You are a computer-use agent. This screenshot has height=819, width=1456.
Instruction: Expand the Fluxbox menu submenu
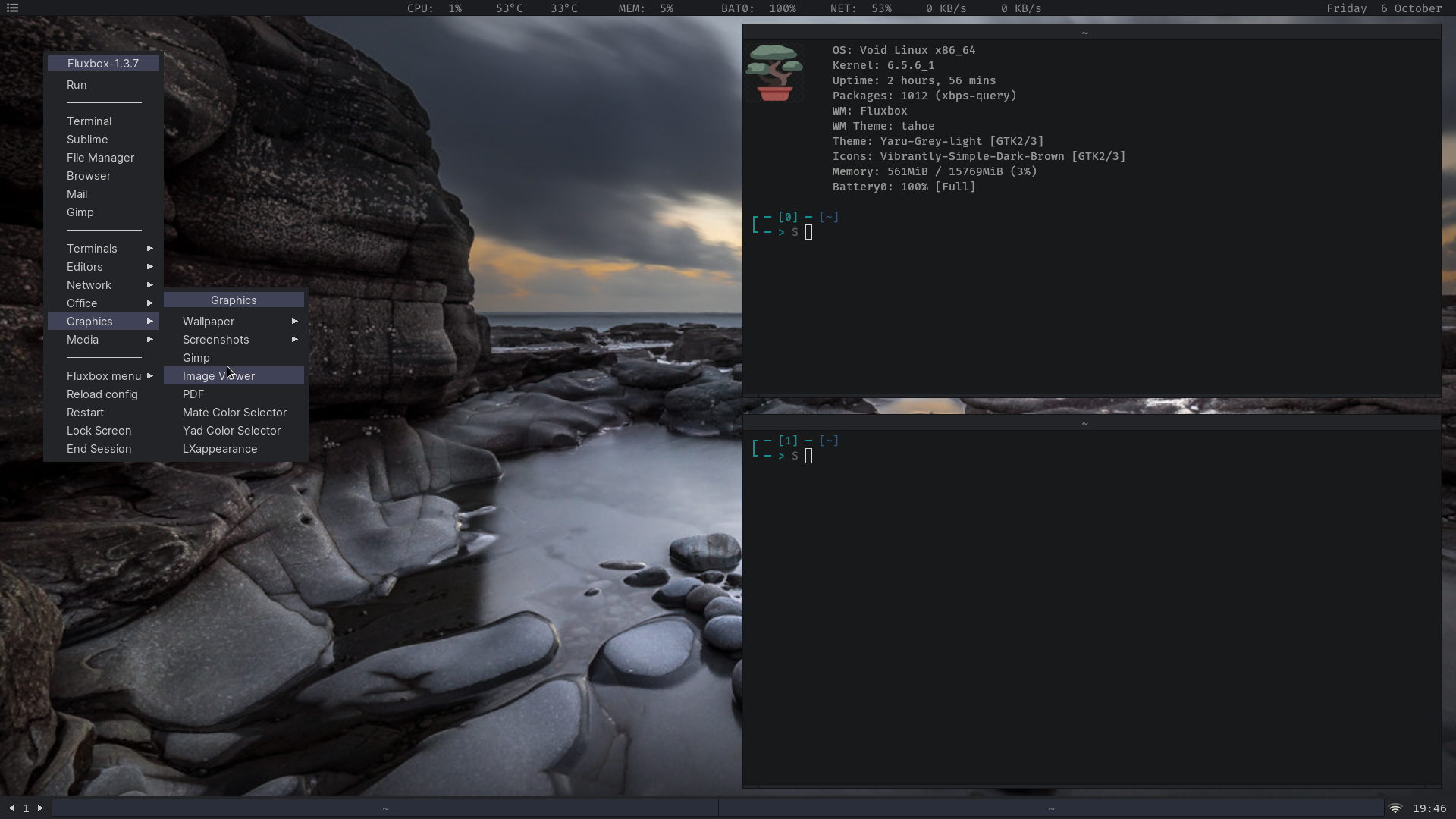[103, 376]
